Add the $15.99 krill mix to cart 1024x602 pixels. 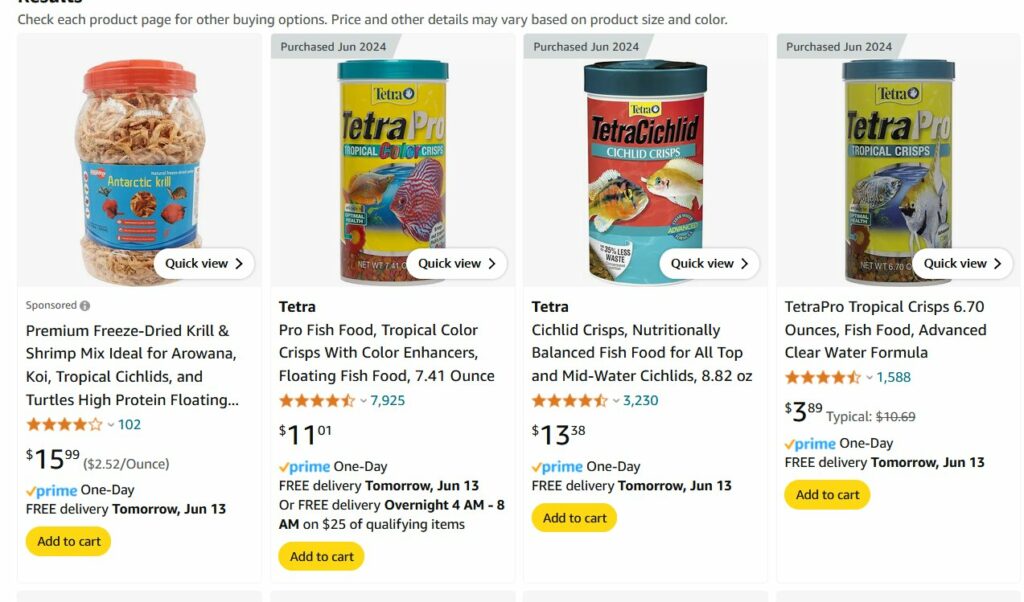[69, 542]
